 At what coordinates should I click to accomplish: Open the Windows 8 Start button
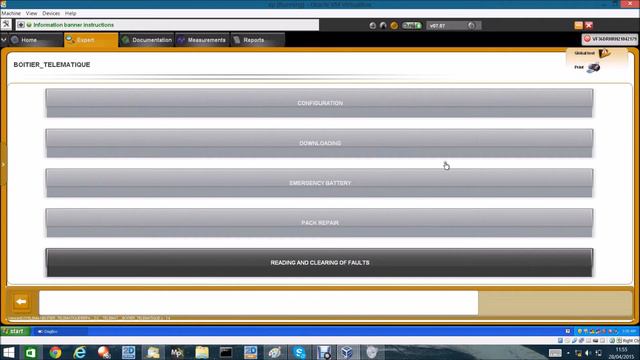[9, 352]
